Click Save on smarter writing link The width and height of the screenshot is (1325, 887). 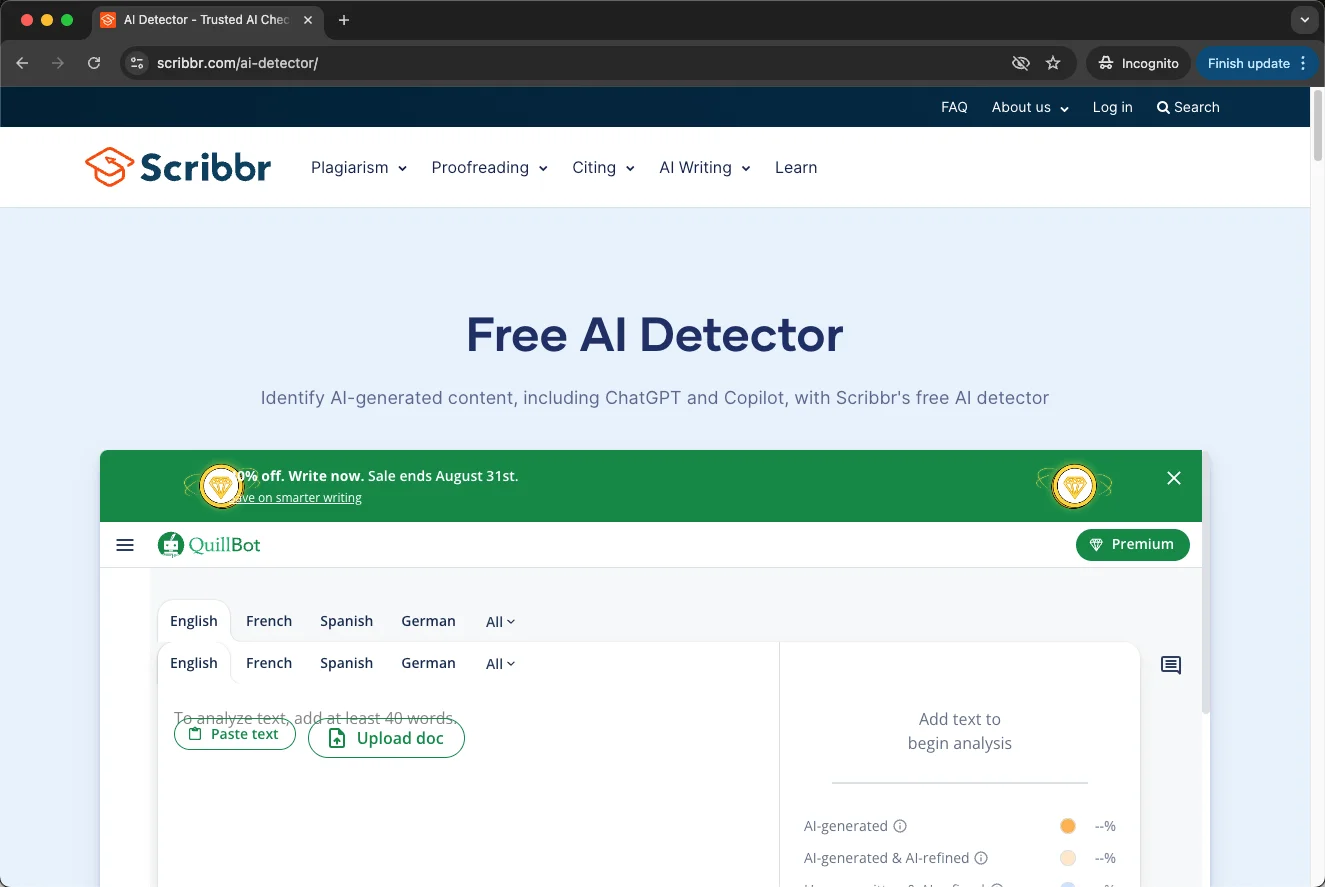click(295, 498)
